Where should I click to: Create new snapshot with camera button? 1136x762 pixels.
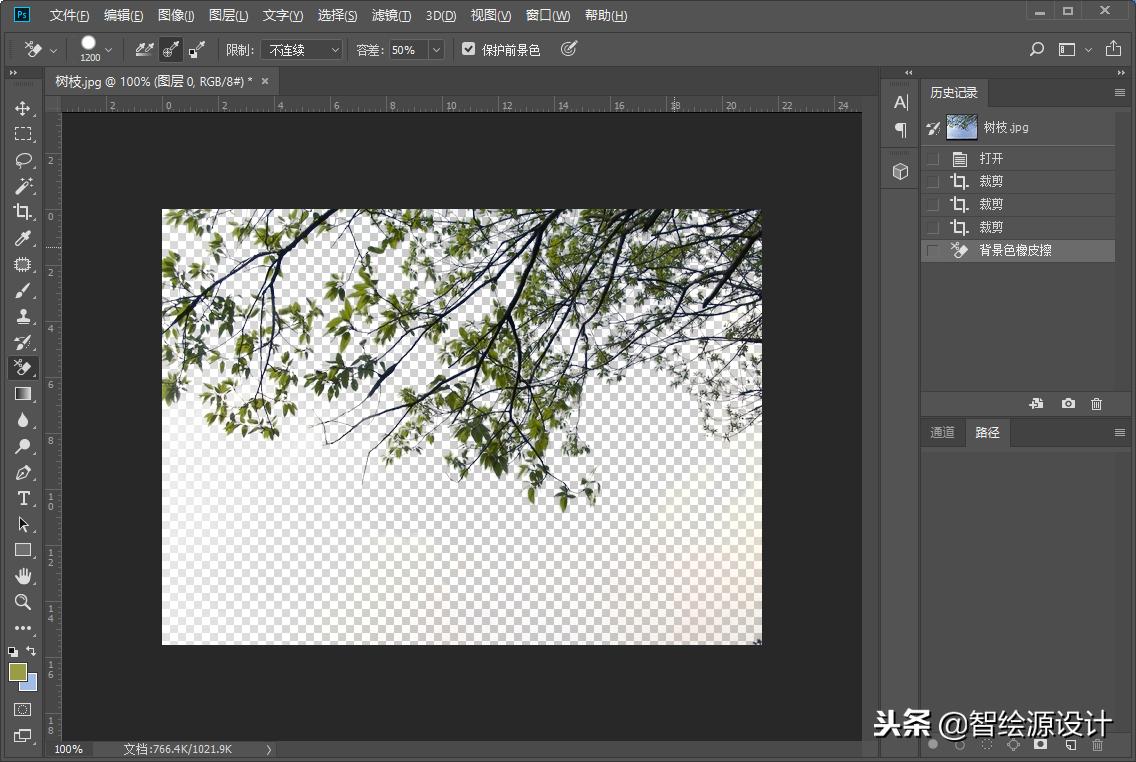[x=1067, y=403]
